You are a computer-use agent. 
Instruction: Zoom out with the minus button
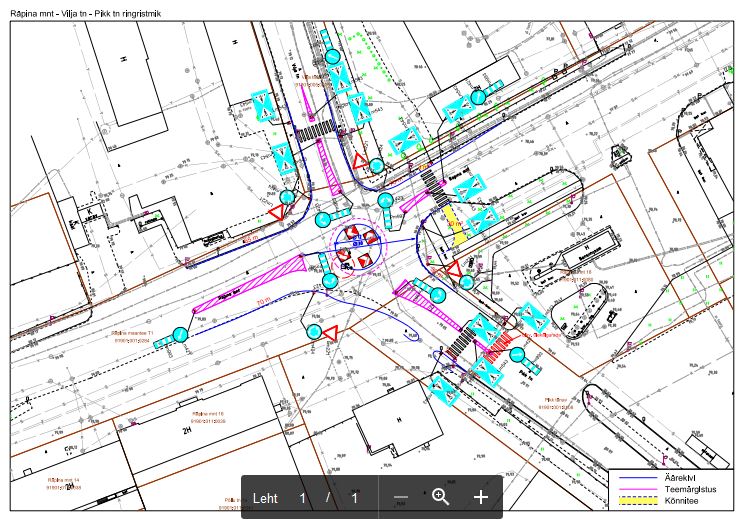(x=401, y=497)
